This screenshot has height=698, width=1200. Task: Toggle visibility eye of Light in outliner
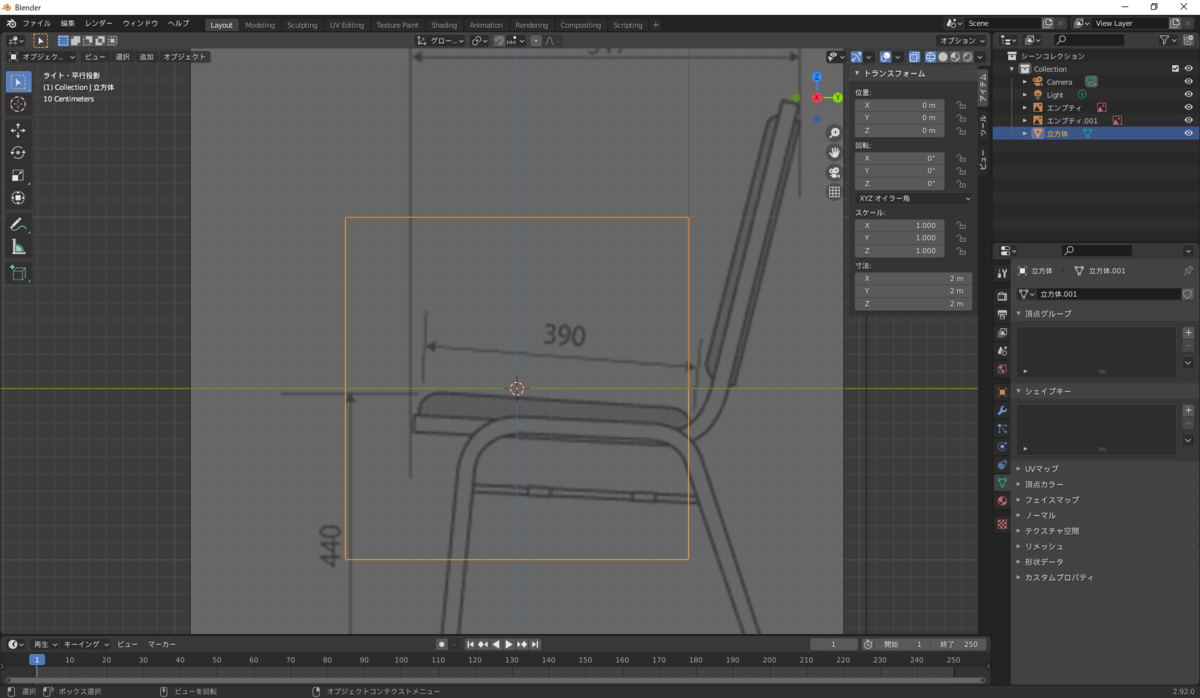[1188, 95]
